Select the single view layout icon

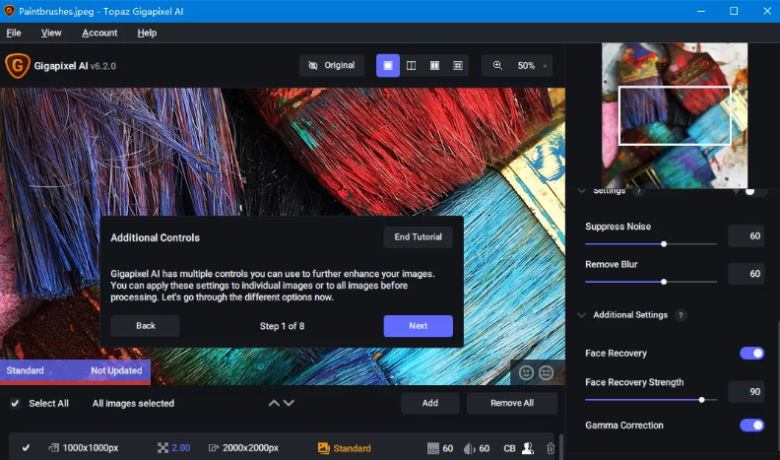[x=388, y=65]
